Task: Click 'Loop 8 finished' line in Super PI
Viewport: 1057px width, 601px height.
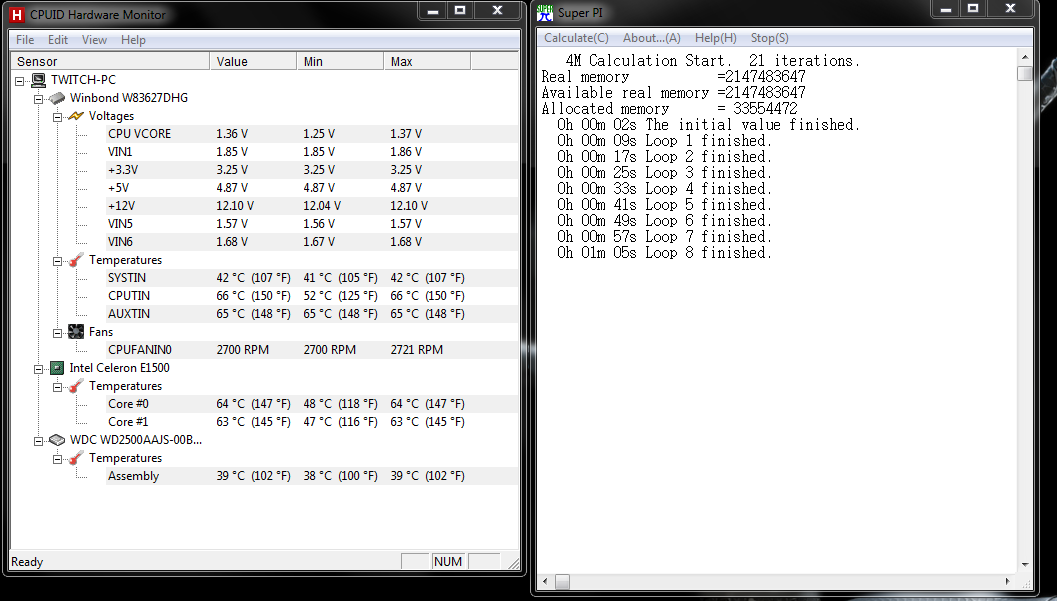Action: pyautogui.click(x=664, y=253)
